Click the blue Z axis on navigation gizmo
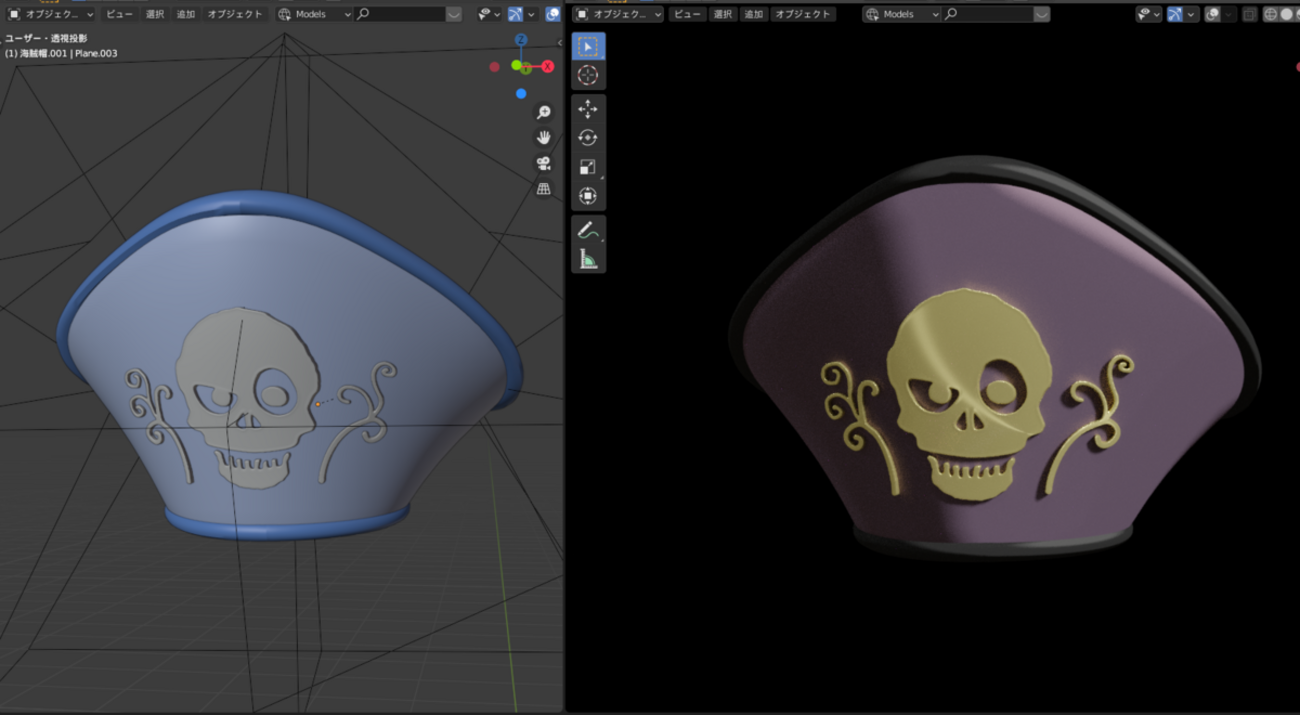The height and width of the screenshot is (715, 1300). 521,40
